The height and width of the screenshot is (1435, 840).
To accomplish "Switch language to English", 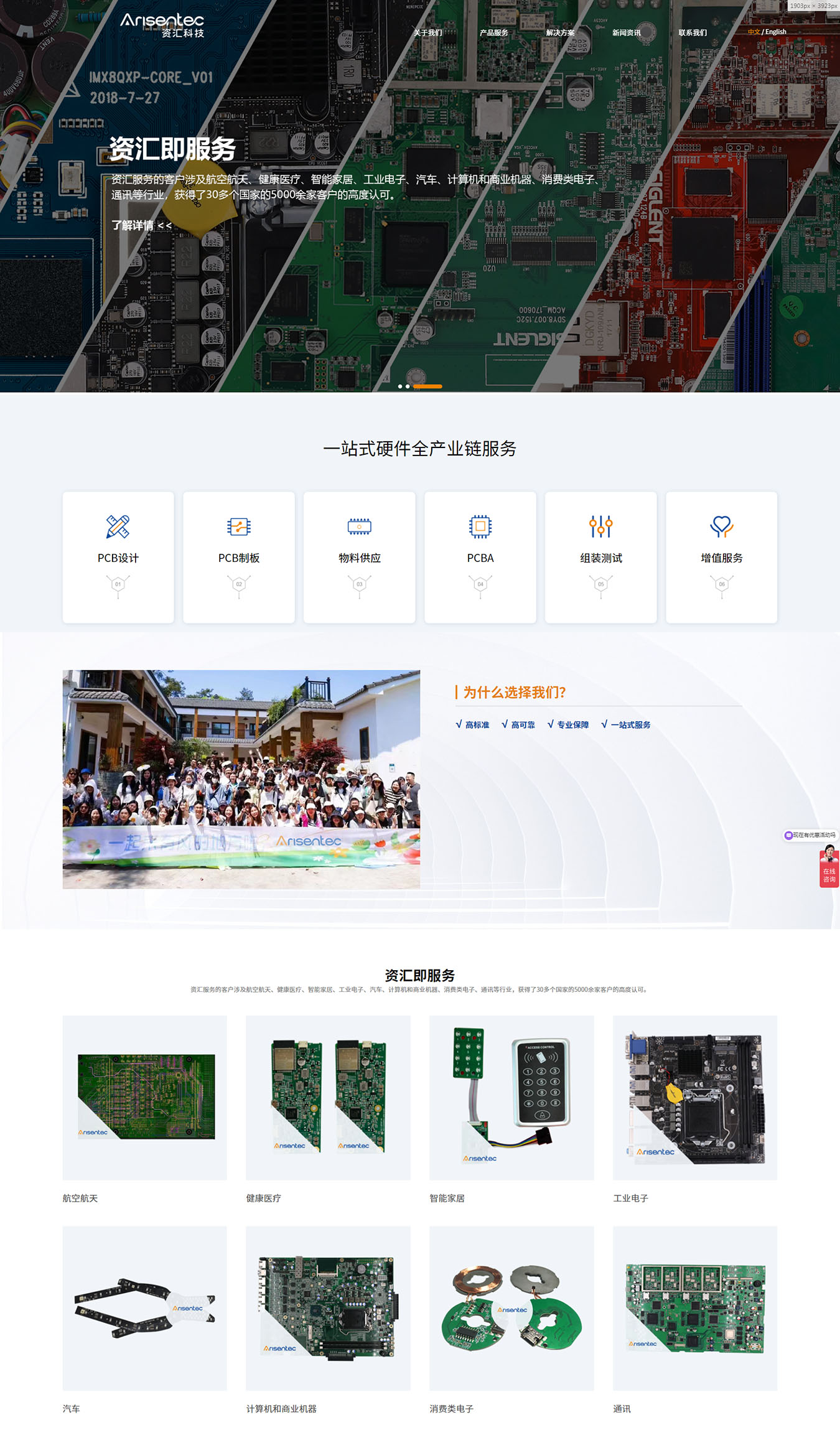I will click(x=776, y=32).
